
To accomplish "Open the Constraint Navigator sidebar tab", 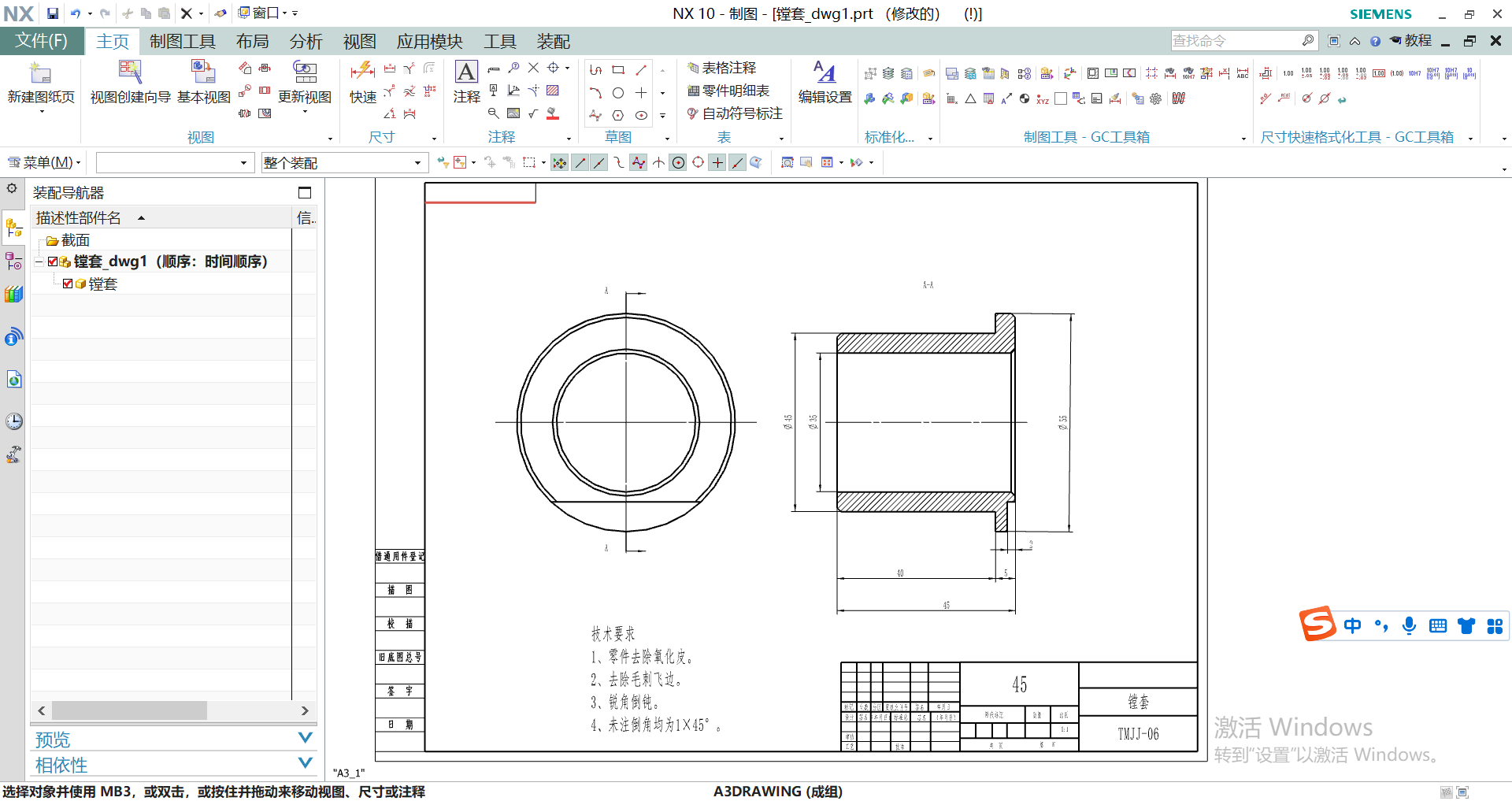I will click(13, 261).
